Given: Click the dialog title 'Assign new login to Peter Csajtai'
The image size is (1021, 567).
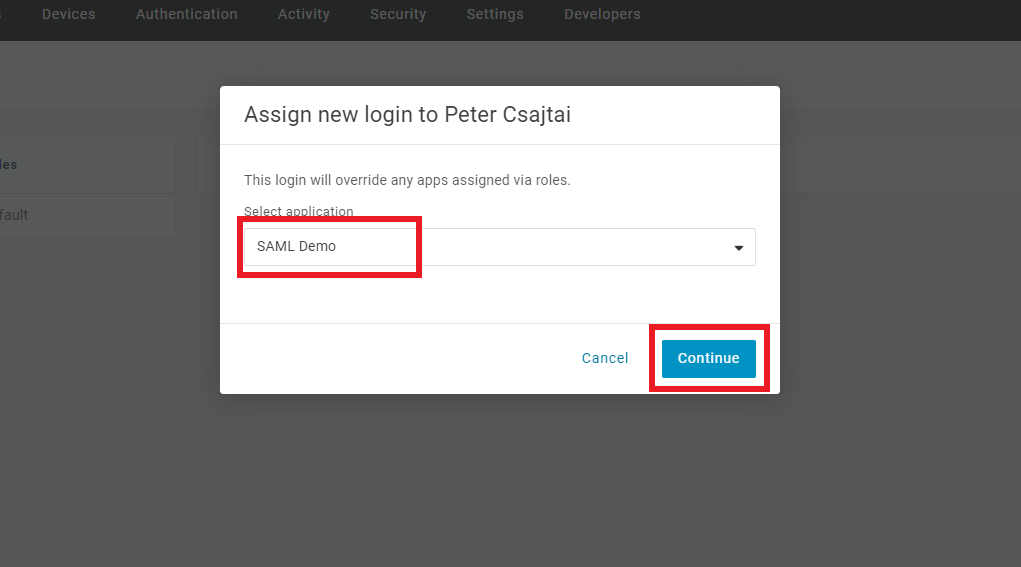Looking at the screenshot, I should point(407,114).
